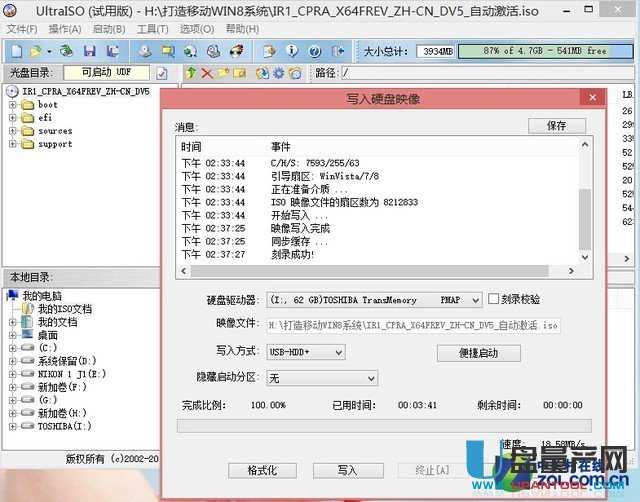Viewport: 640px width, 502px height.
Task: Expand the support folder node
Action: [13, 144]
